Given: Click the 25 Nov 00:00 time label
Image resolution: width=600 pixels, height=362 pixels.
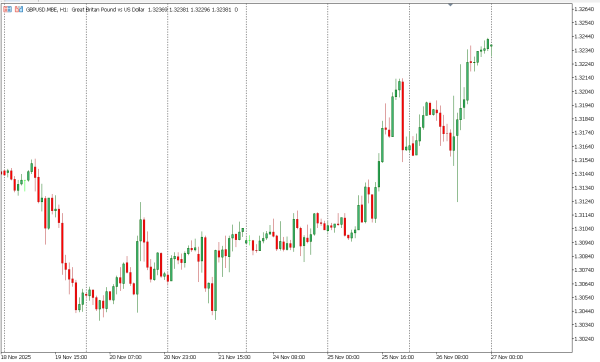Looking at the screenshot, I should (343, 357).
